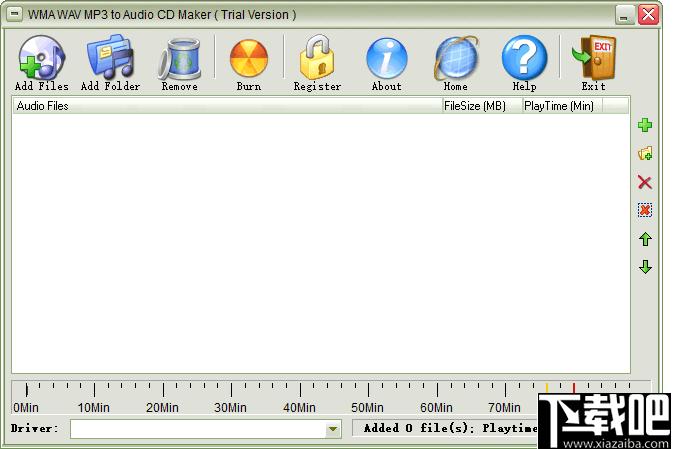Clear all files with dotted-box X icon
Image resolution: width=673 pixels, height=449 pixels.
click(x=645, y=210)
